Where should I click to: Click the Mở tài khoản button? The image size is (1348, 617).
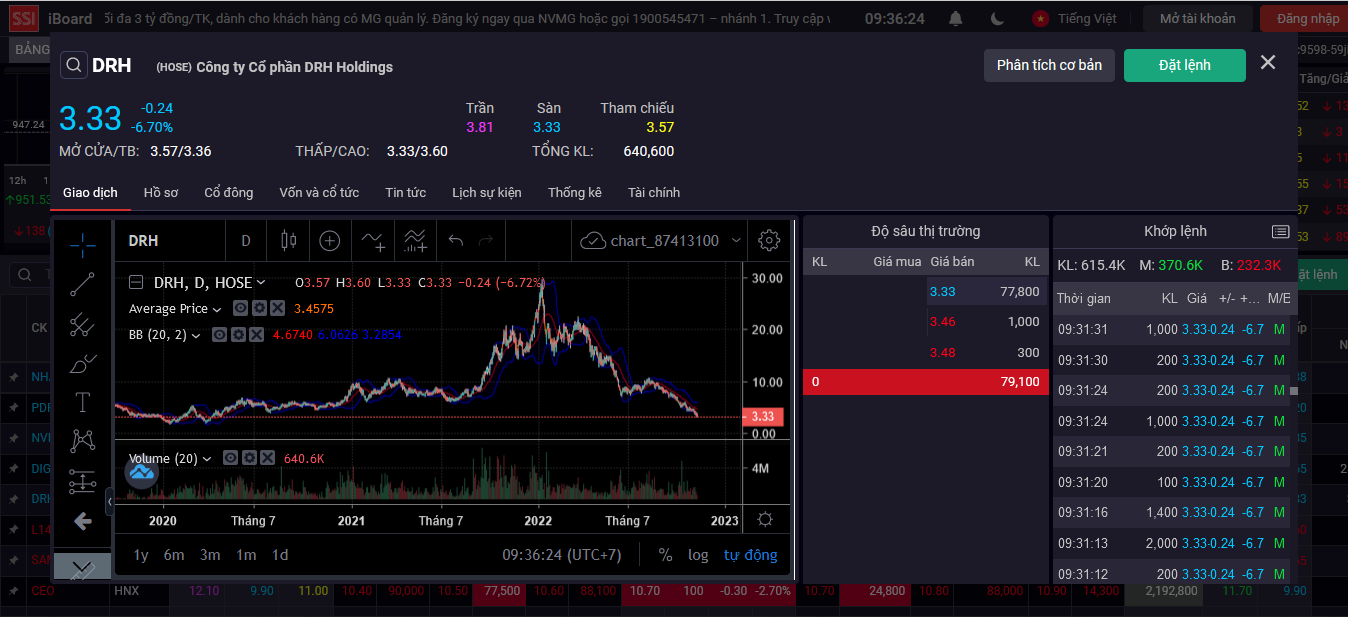[1197, 19]
